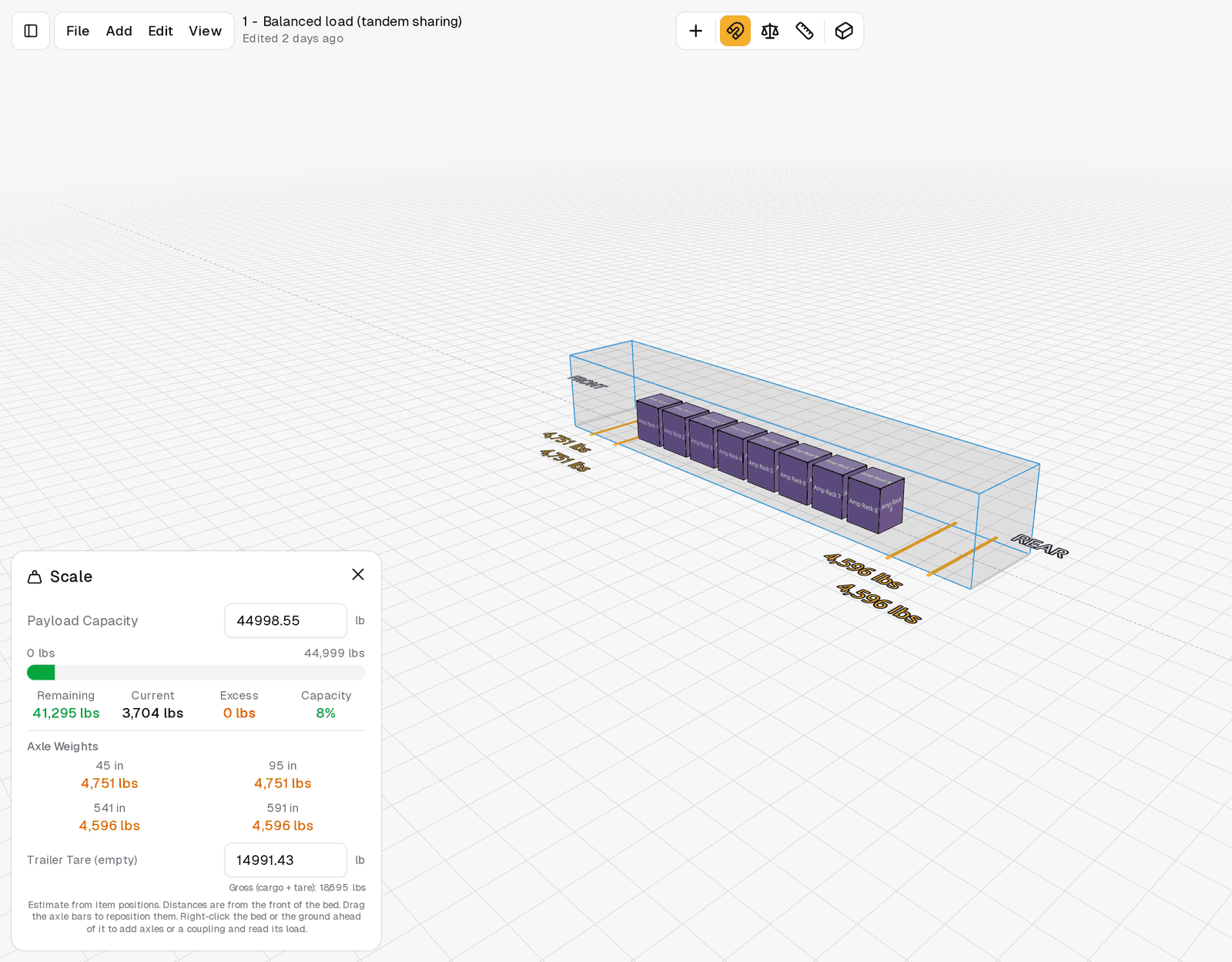Open the File menu
Viewport: 1232px width, 962px height.
tap(78, 31)
